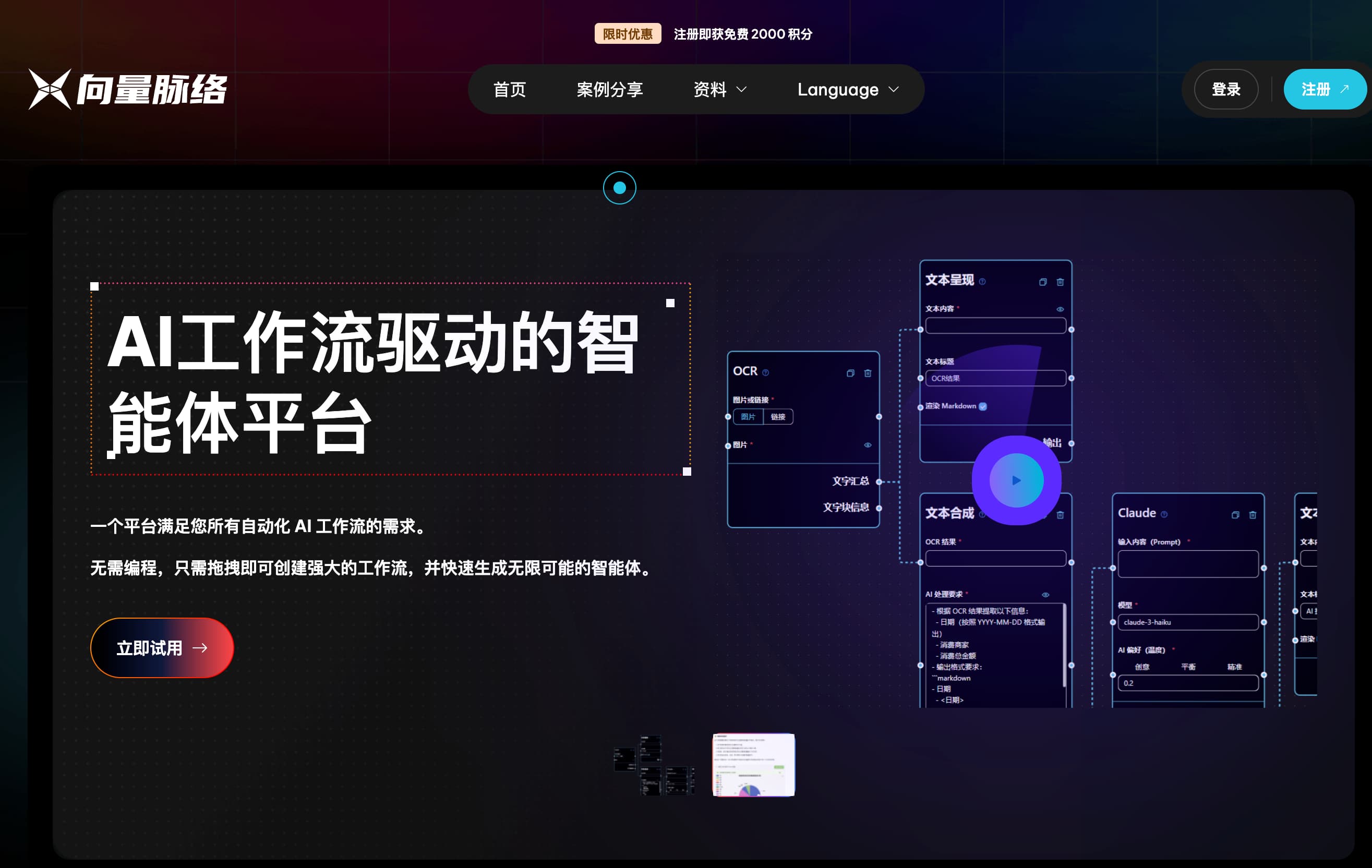Click the OCR node copy icon
1372x868 pixels.
[850, 373]
